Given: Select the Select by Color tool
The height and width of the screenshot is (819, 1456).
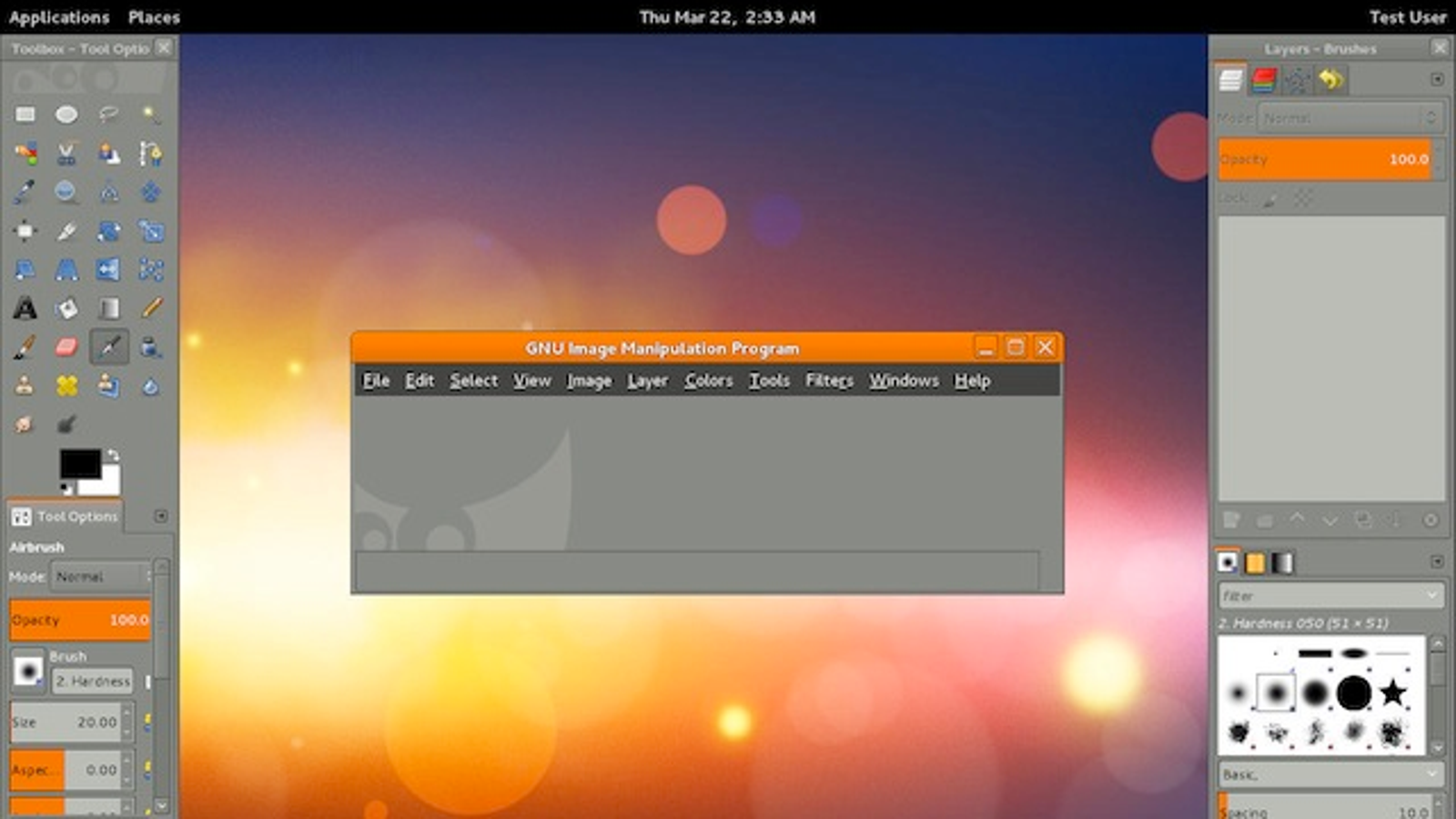Looking at the screenshot, I should pyautogui.click(x=25, y=153).
